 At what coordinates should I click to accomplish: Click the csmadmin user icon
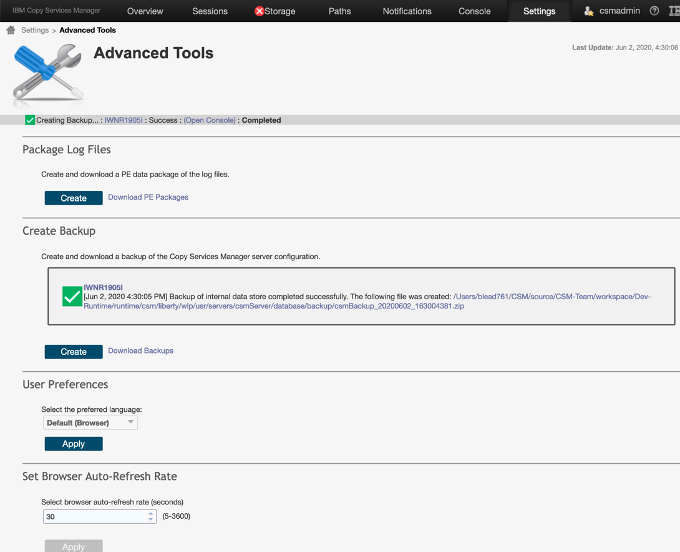click(588, 11)
